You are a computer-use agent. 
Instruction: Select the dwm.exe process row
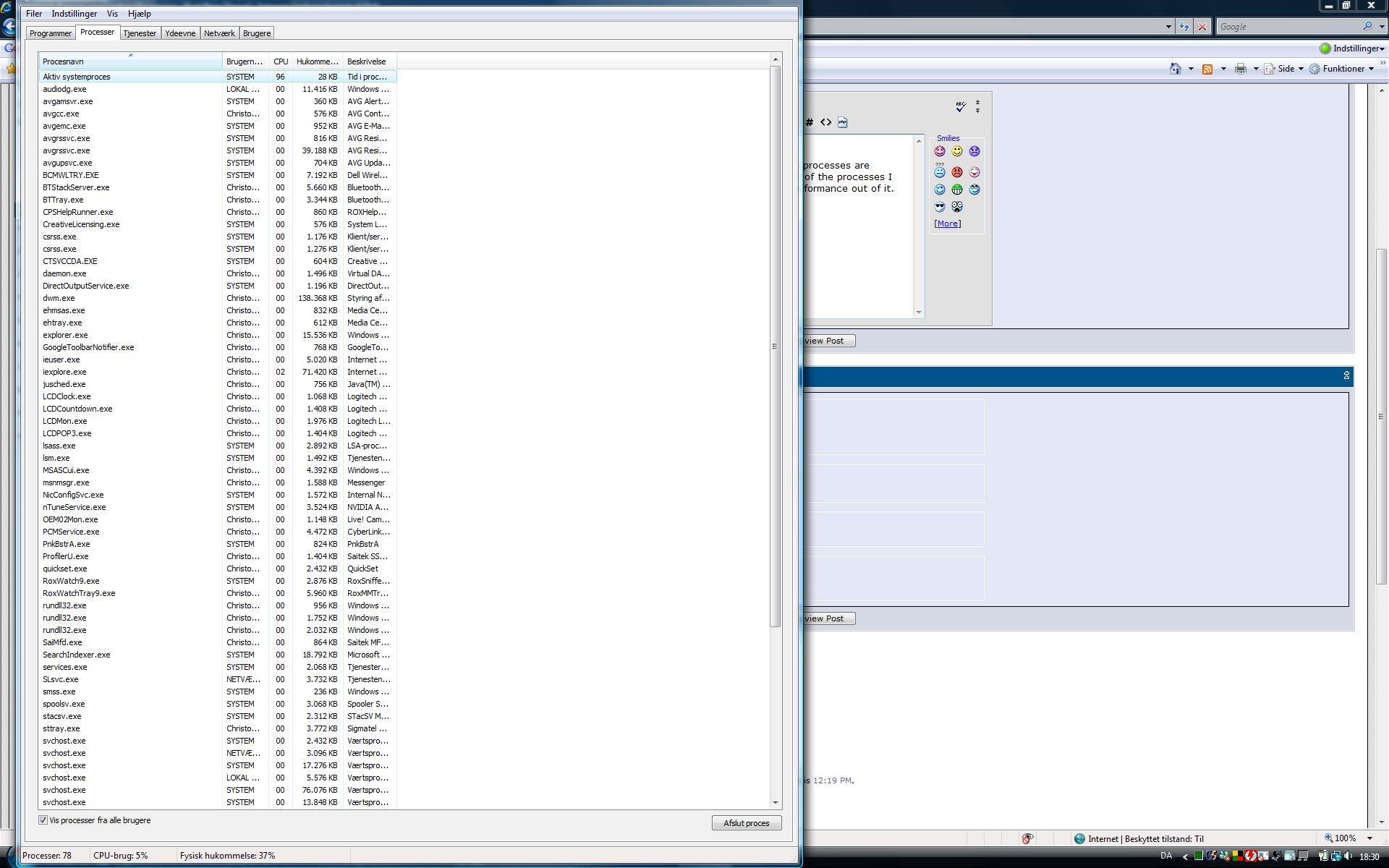[x=217, y=298]
